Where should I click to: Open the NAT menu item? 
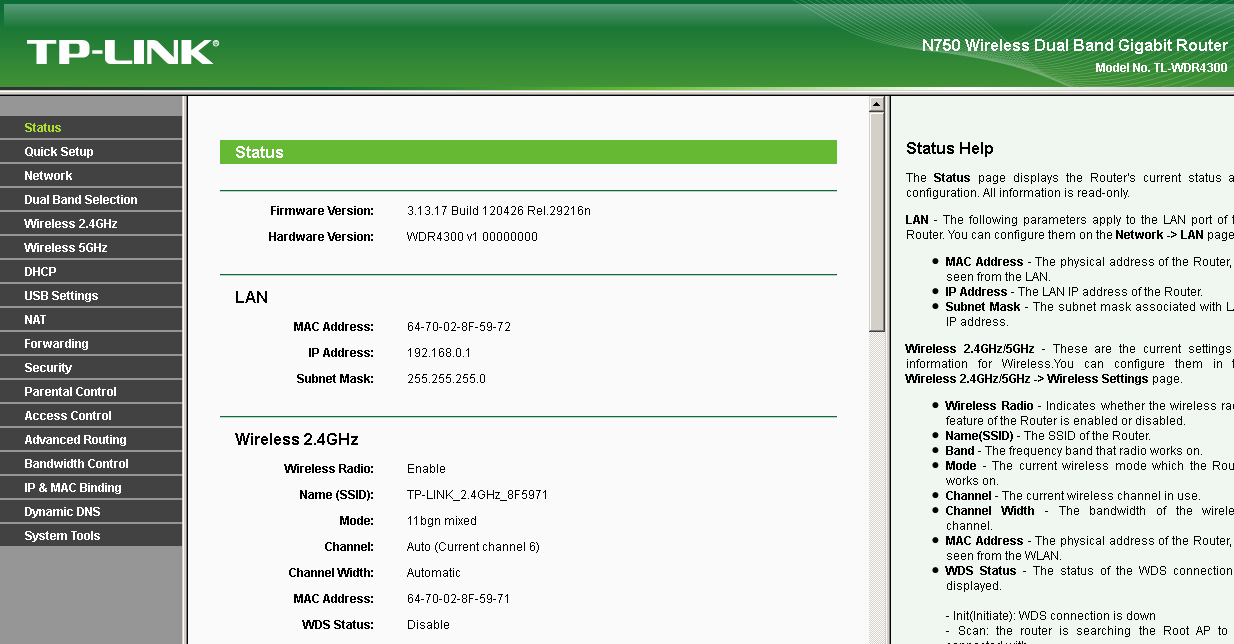pos(35,320)
